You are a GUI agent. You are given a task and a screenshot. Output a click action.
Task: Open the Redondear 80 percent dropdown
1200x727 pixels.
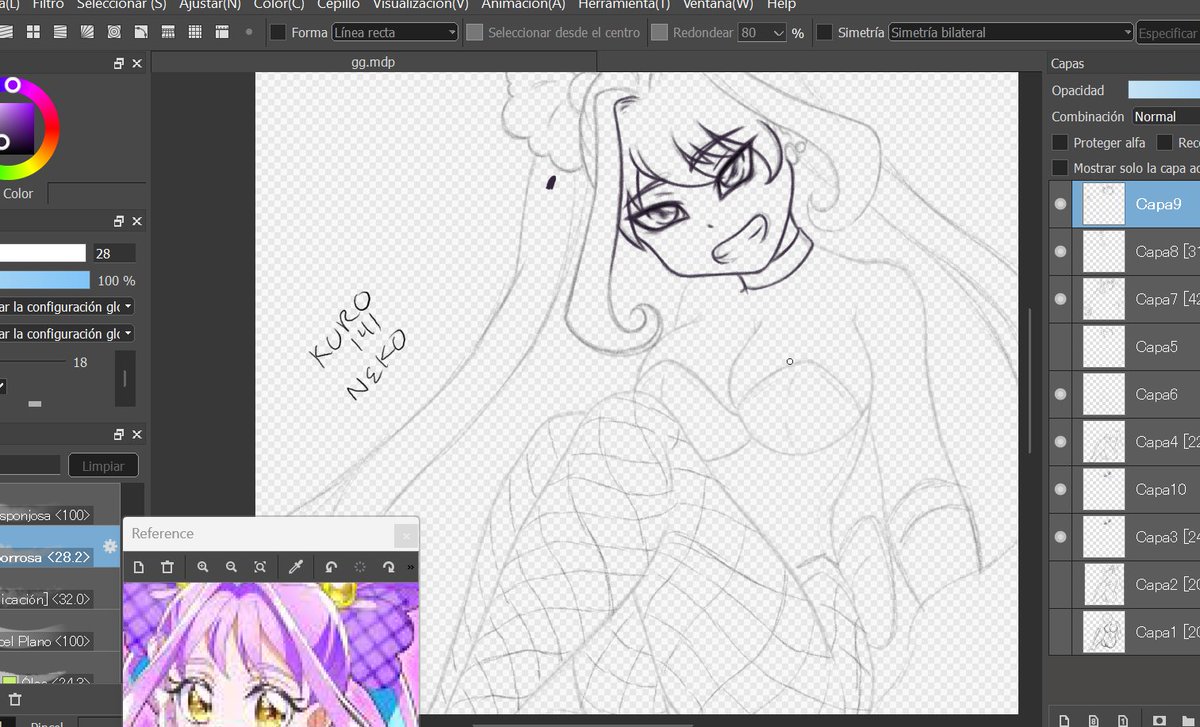pos(762,33)
